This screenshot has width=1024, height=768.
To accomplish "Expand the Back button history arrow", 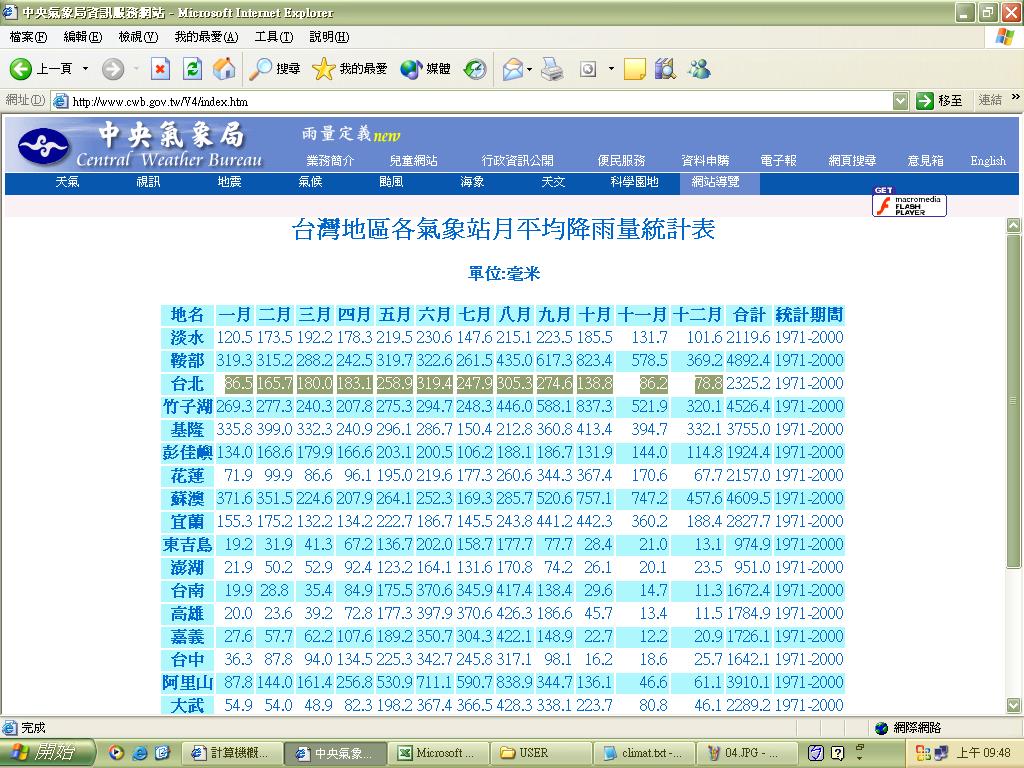I will pos(85,69).
